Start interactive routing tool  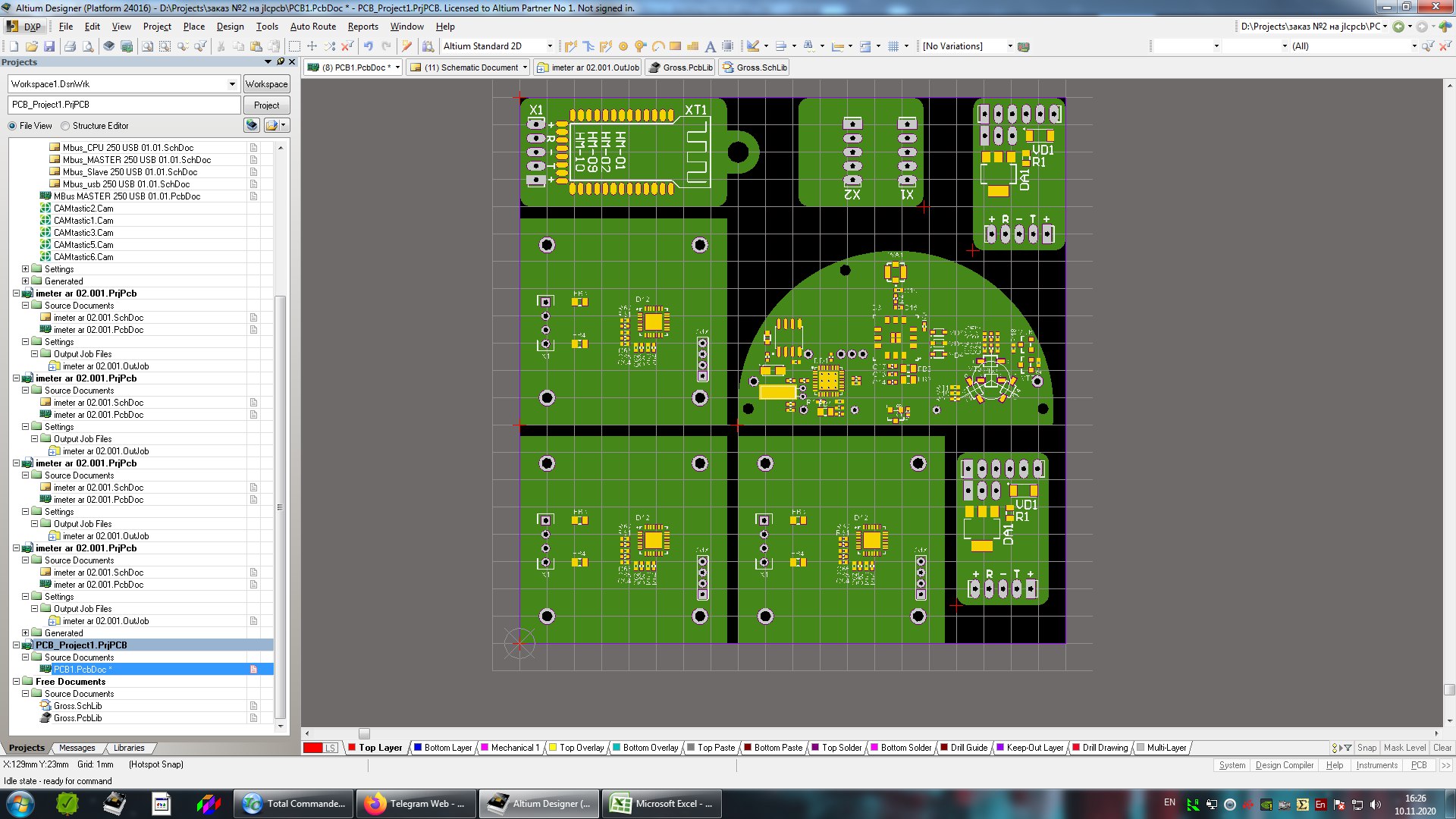571,46
